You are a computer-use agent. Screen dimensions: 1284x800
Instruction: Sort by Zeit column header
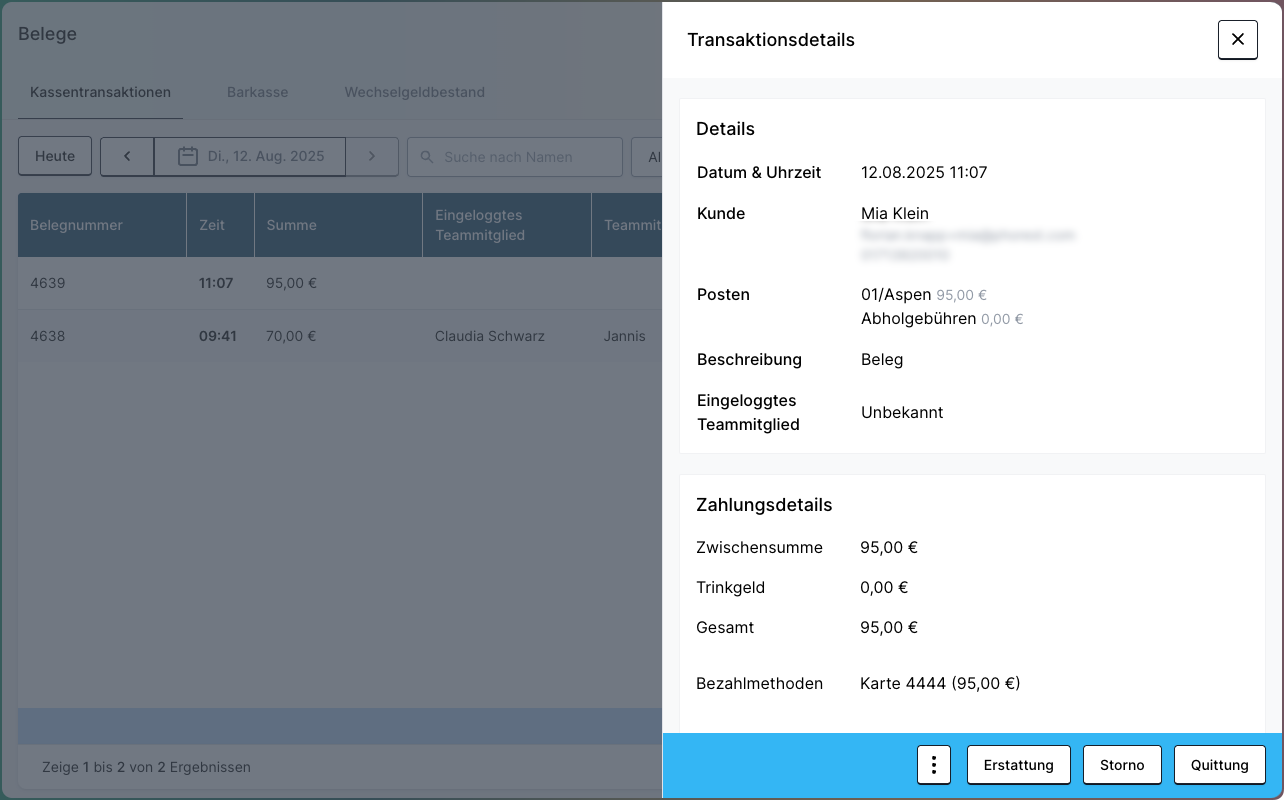(220, 225)
